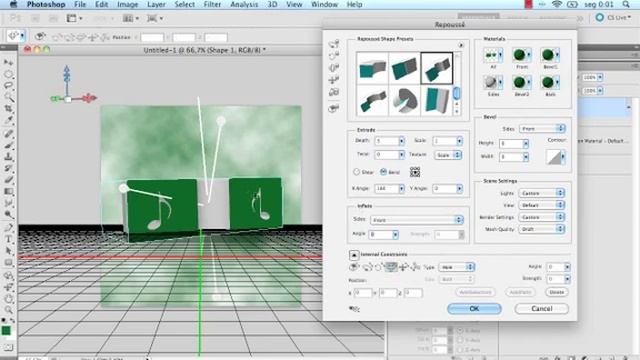Image resolution: width=640 pixels, height=360 pixels.
Task: Open the constraint Type dropdown
Action: [x=456, y=267]
